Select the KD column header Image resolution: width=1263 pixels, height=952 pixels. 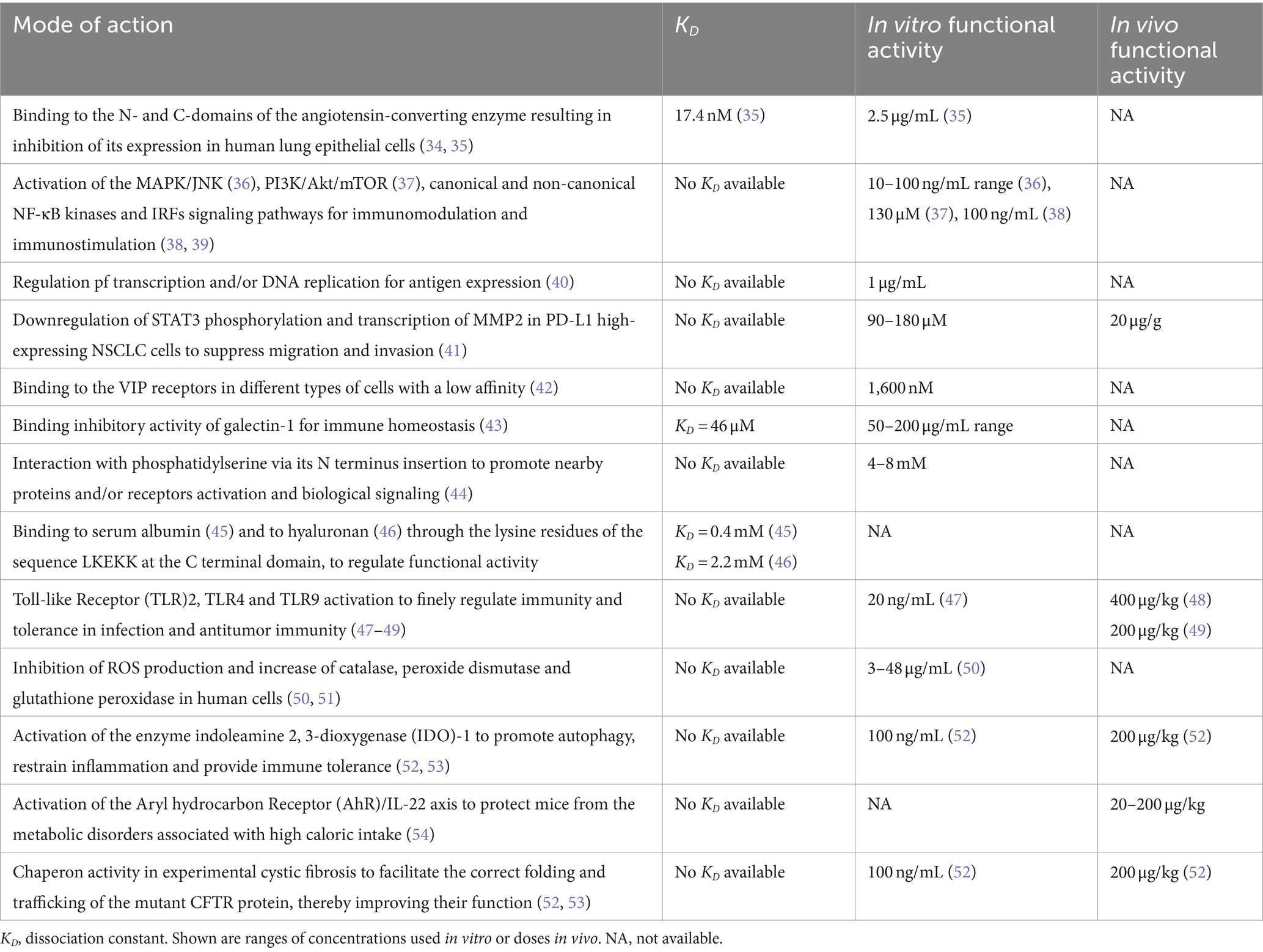point(687,26)
